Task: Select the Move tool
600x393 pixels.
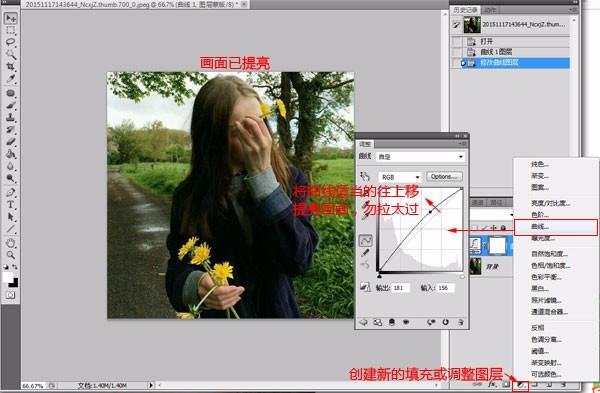Action: coord(11,18)
